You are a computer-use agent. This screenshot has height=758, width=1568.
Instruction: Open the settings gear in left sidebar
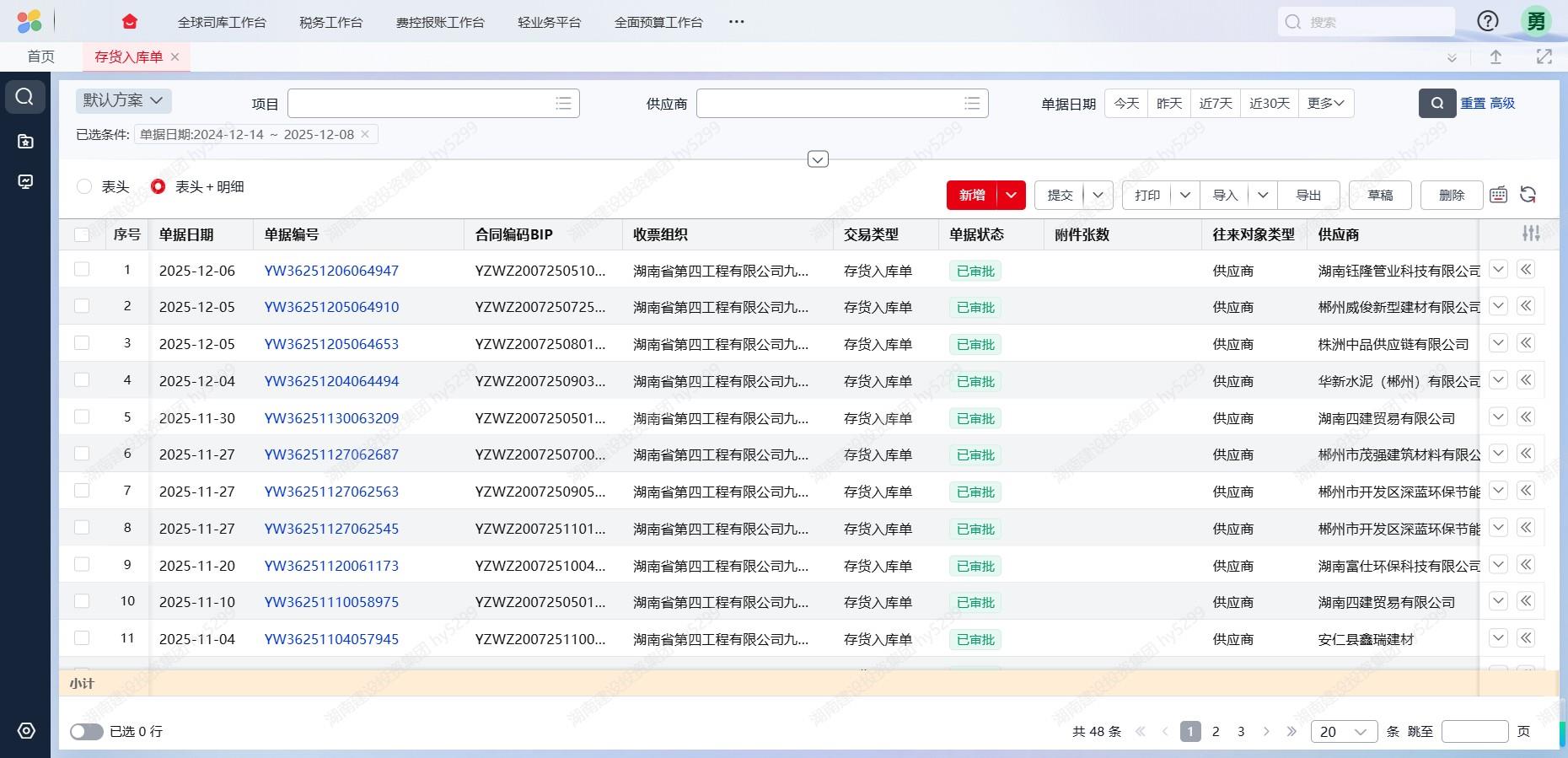[26, 731]
